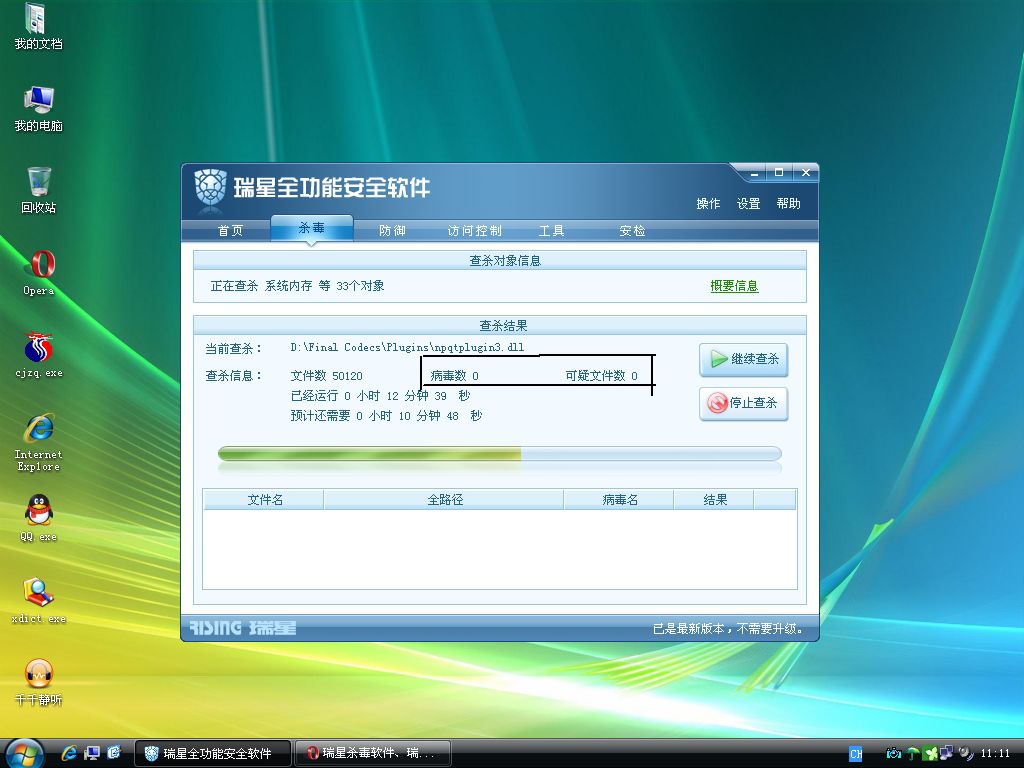Open Internet Explorer from the quick launch
Viewport: 1024px width, 768px height.
point(69,753)
